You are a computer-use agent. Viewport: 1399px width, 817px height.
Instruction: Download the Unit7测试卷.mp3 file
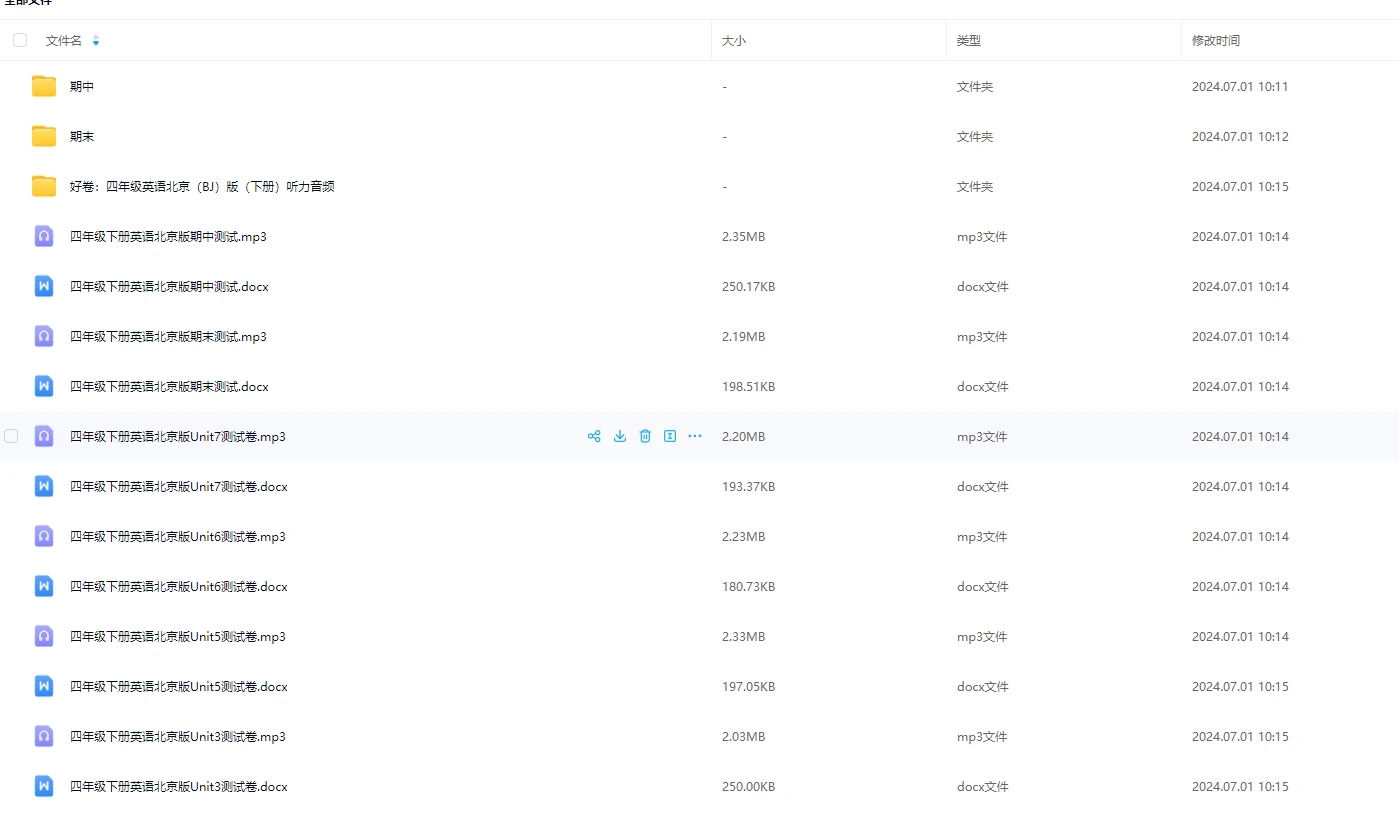tap(620, 436)
